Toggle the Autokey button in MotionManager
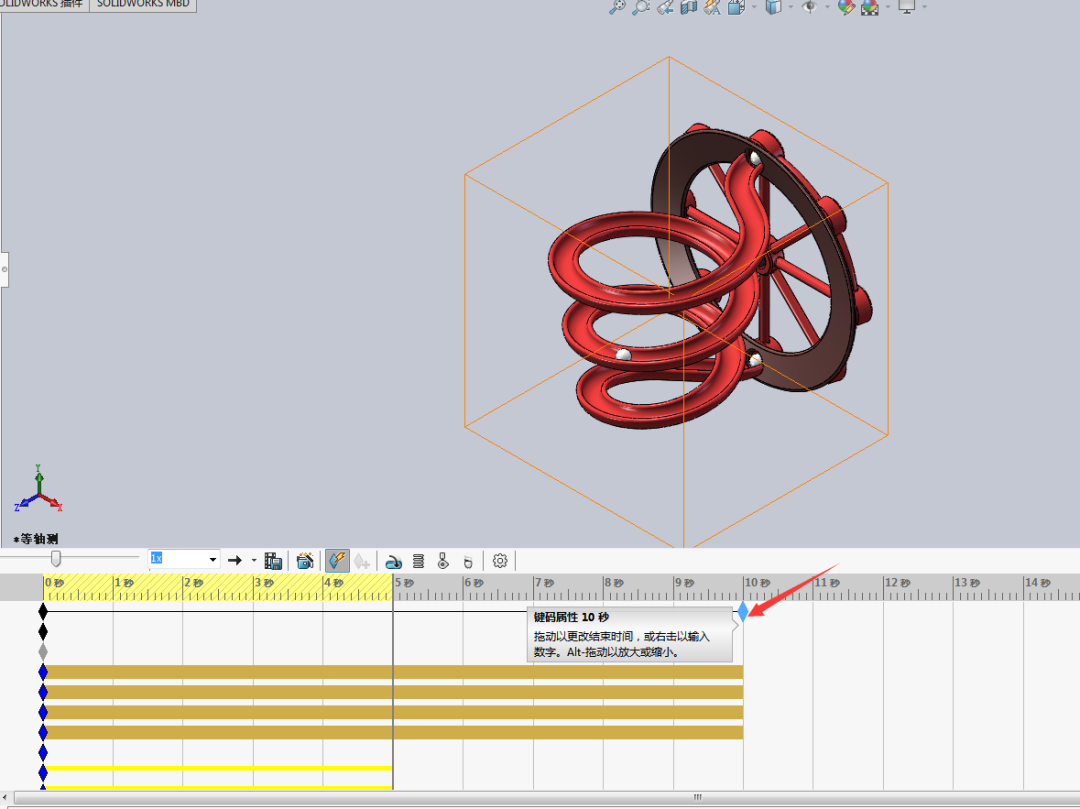This screenshot has height=809, width=1080. pyautogui.click(x=337, y=560)
